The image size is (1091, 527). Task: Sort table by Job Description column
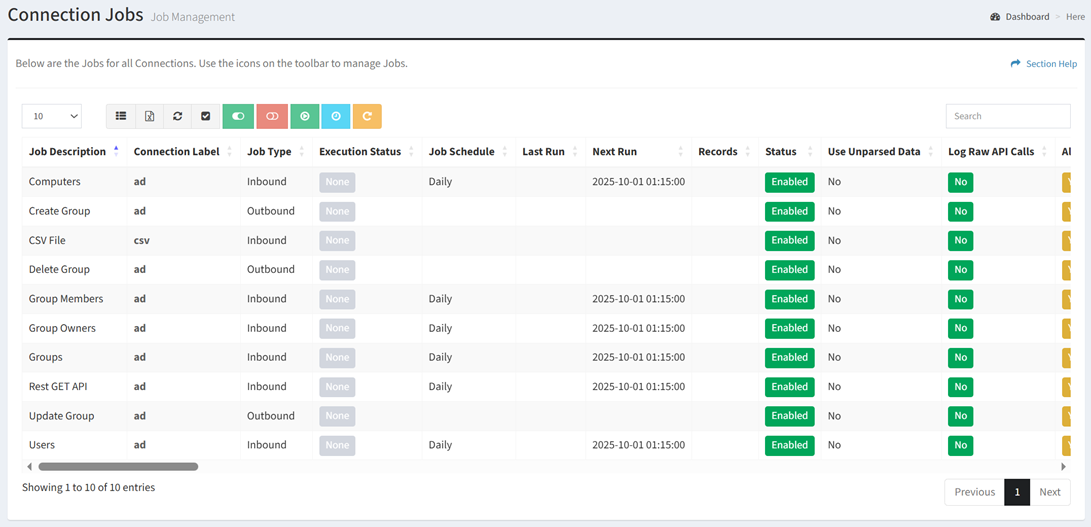point(67,152)
